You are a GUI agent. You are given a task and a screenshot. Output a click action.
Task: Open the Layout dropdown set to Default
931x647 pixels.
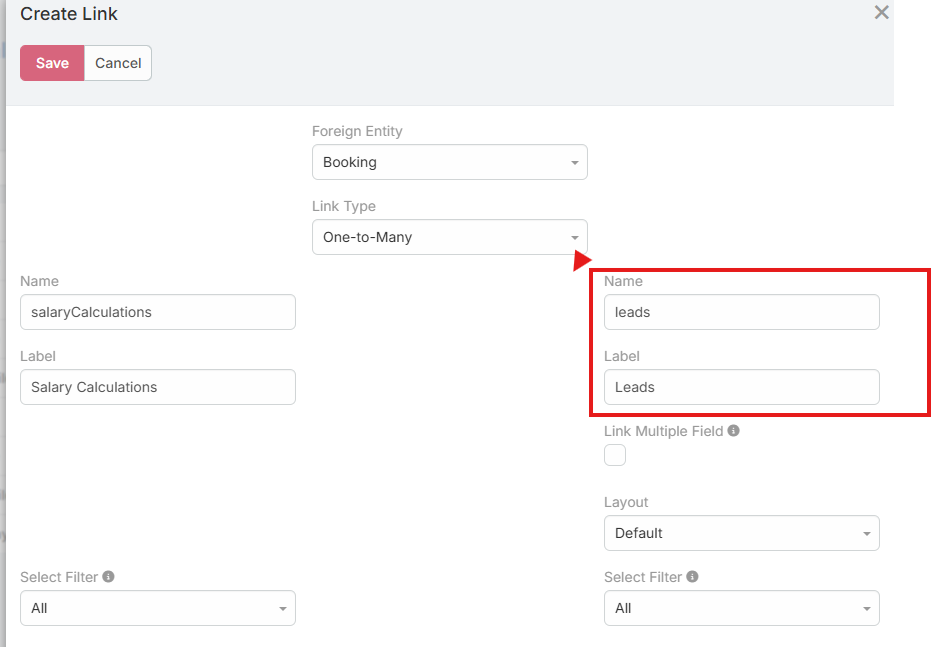[x=741, y=533]
